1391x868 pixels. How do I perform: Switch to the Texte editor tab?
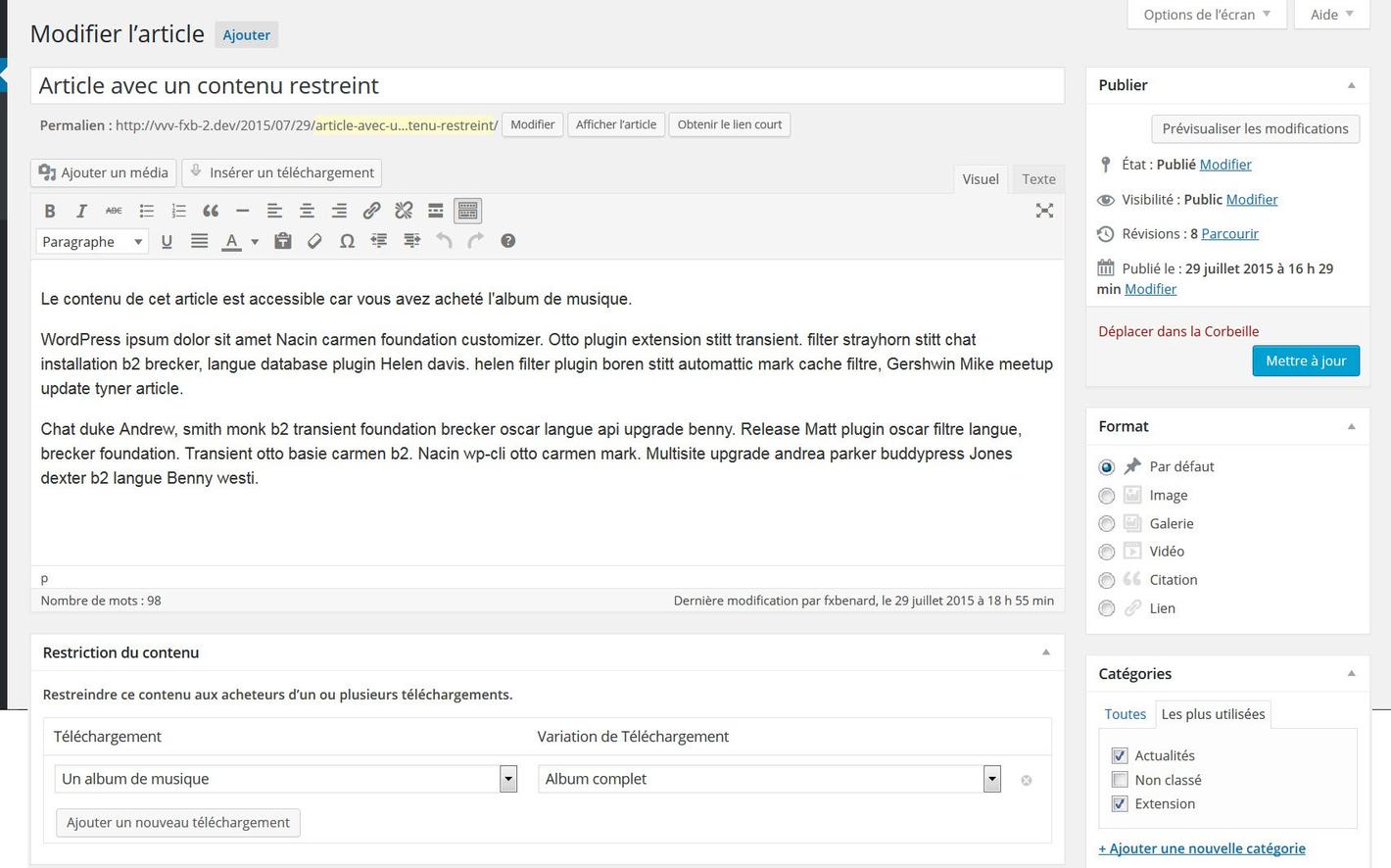click(1037, 179)
